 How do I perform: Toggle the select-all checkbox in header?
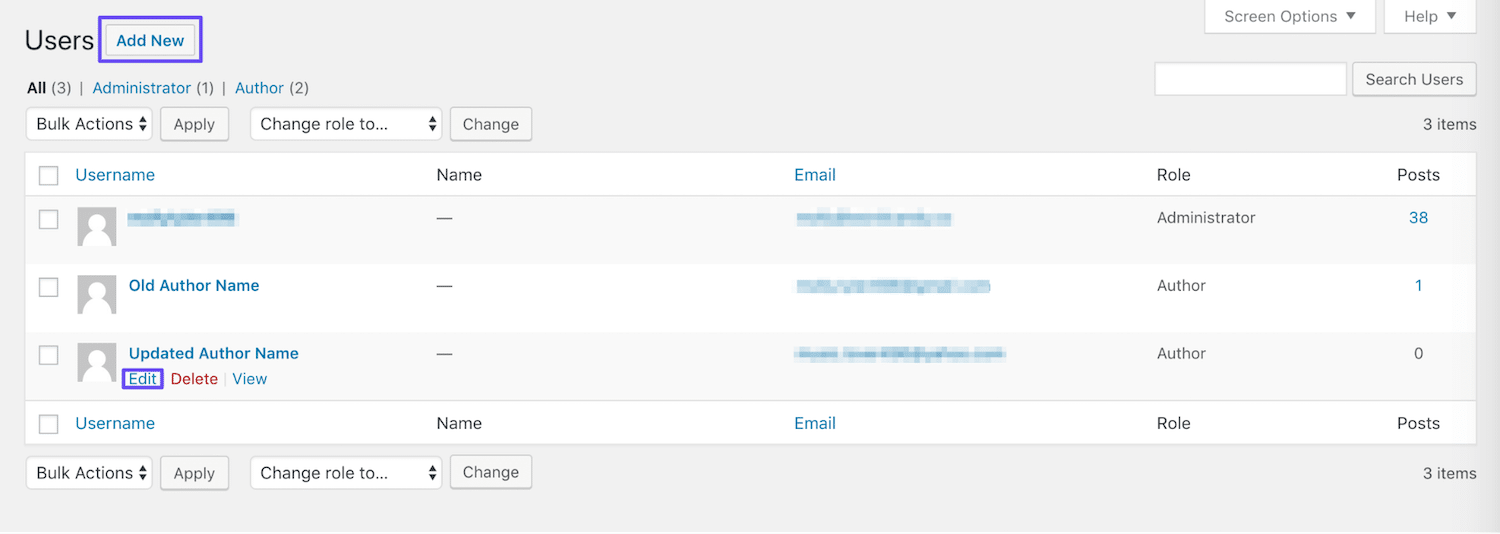(x=48, y=175)
